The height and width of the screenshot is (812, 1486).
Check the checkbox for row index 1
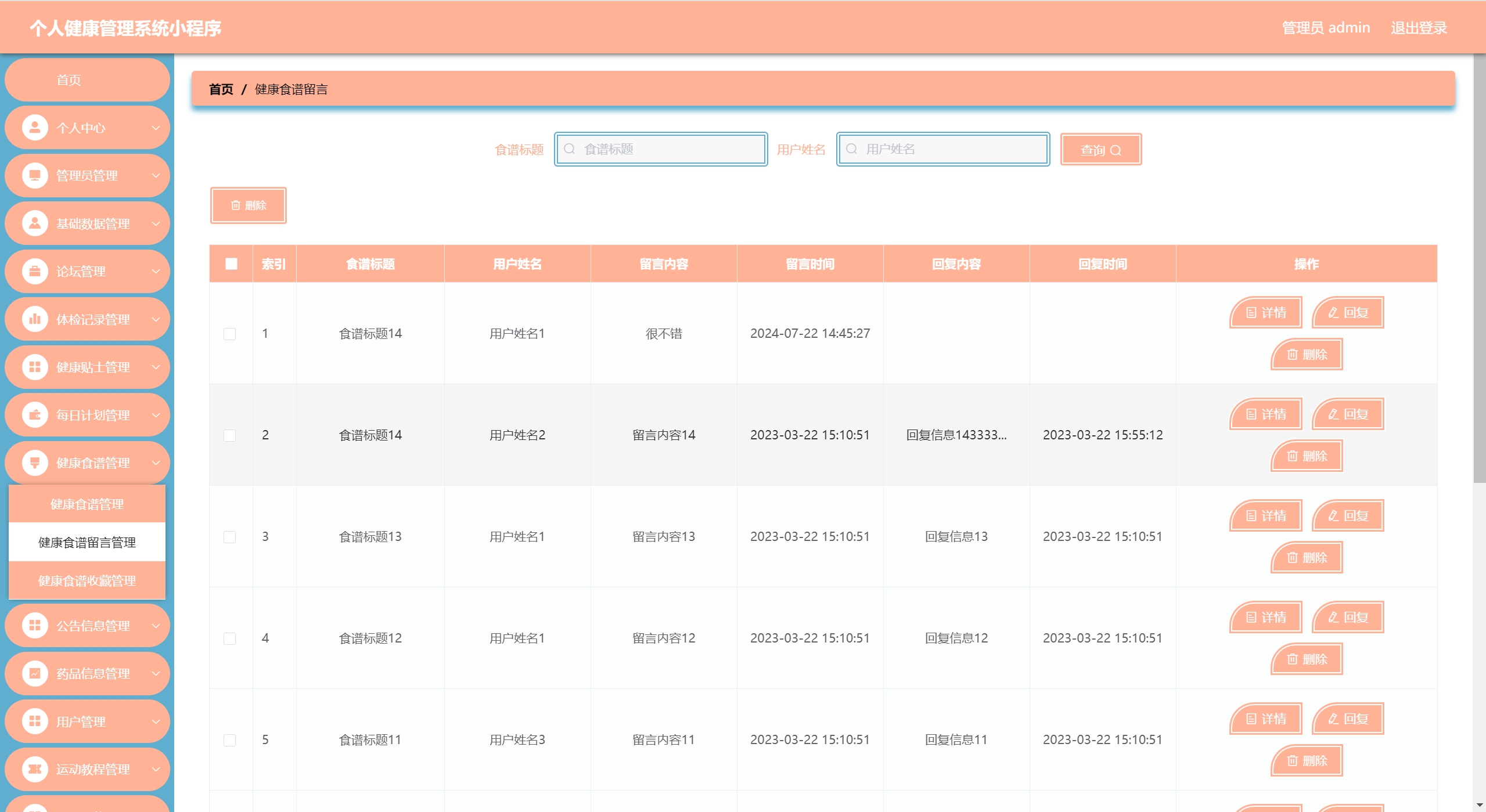pos(230,334)
